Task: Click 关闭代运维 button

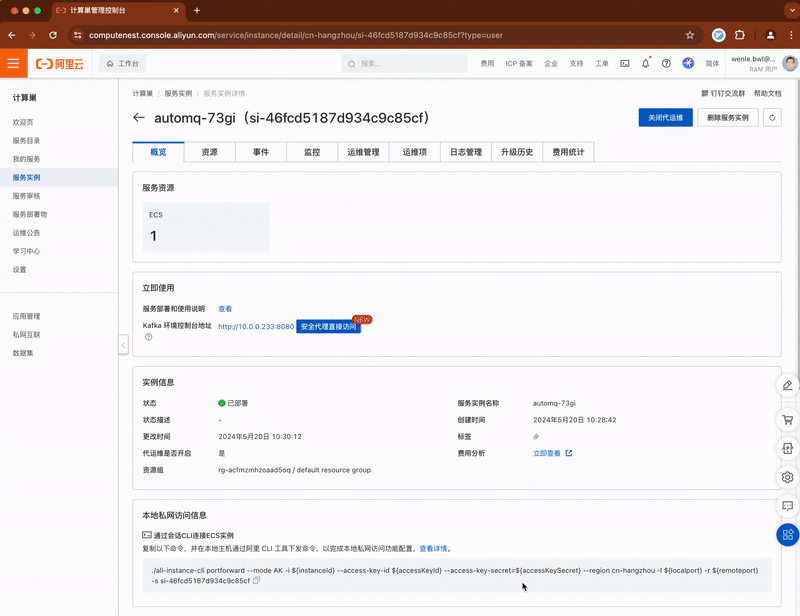Action: [x=665, y=117]
